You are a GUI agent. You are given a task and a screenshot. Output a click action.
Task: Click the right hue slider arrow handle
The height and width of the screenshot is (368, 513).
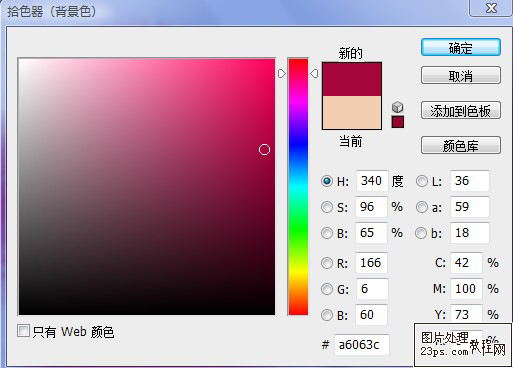tap(314, 73)
